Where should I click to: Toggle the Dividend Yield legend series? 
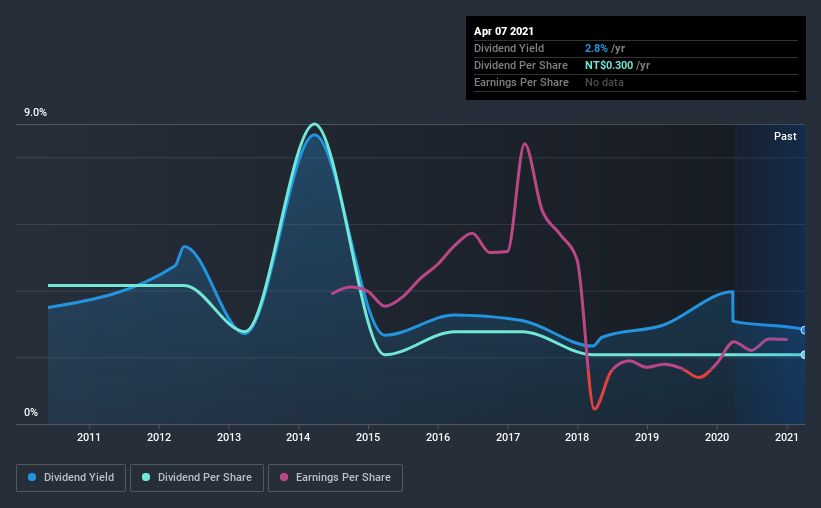point(71,478)
